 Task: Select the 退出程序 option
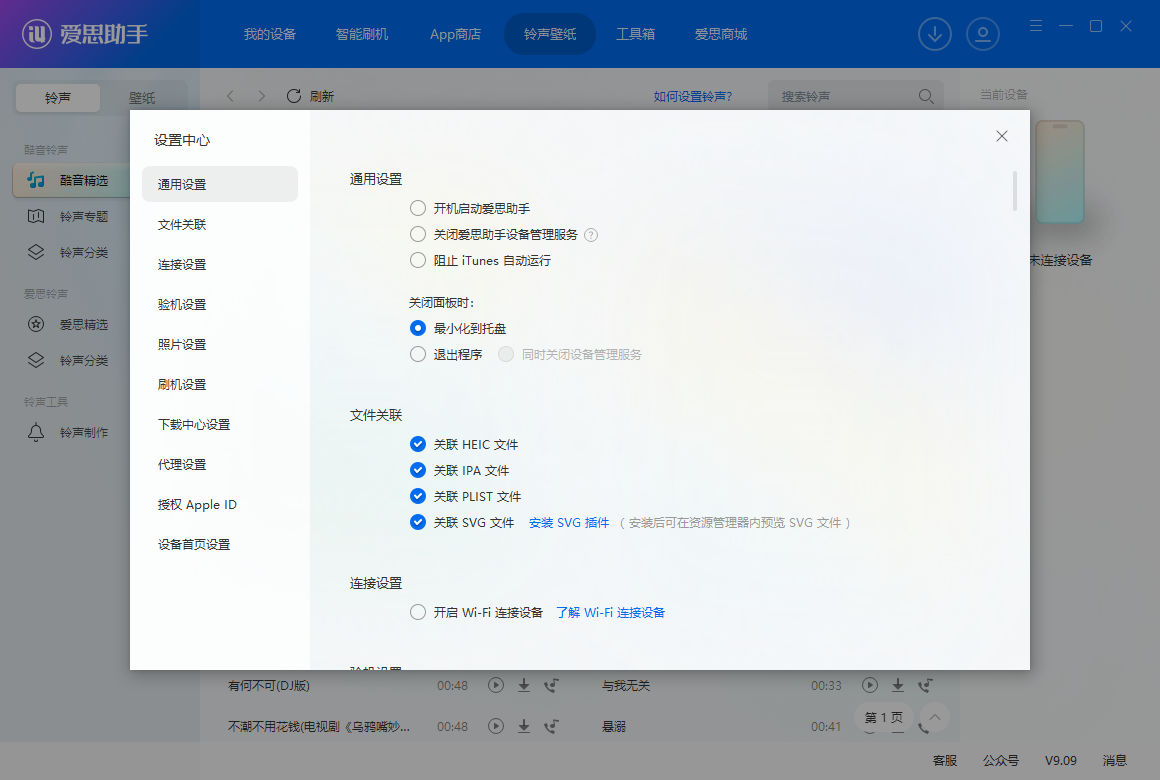tap(417, 354)
